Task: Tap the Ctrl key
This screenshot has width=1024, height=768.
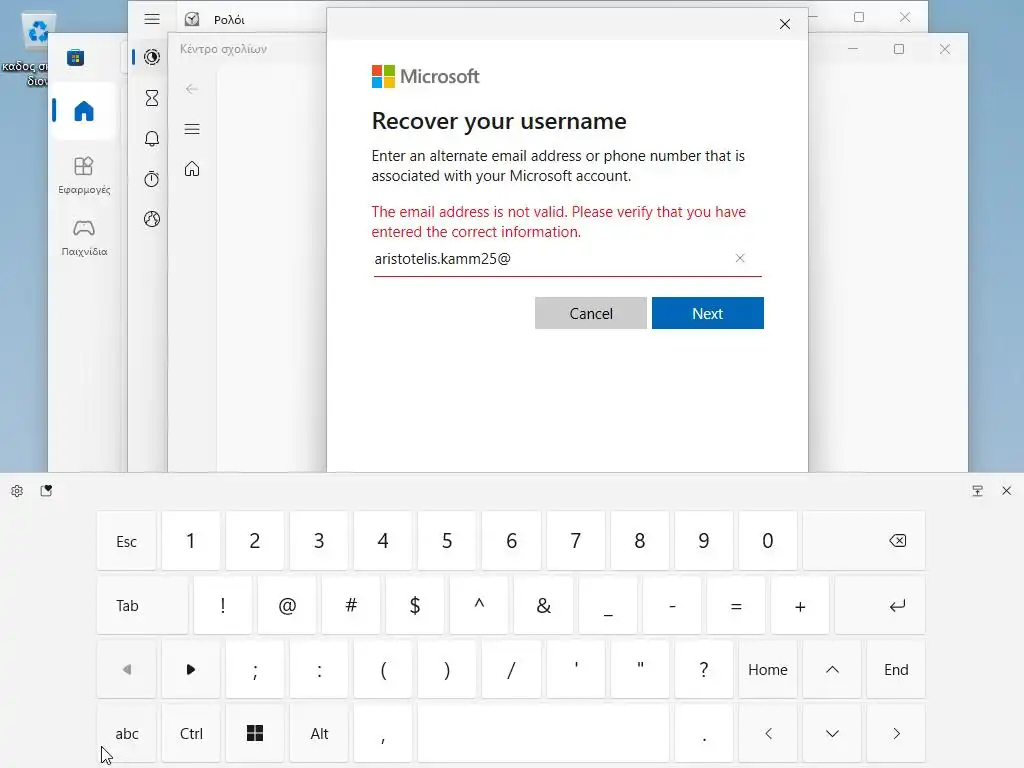Action: pos(191,733)
